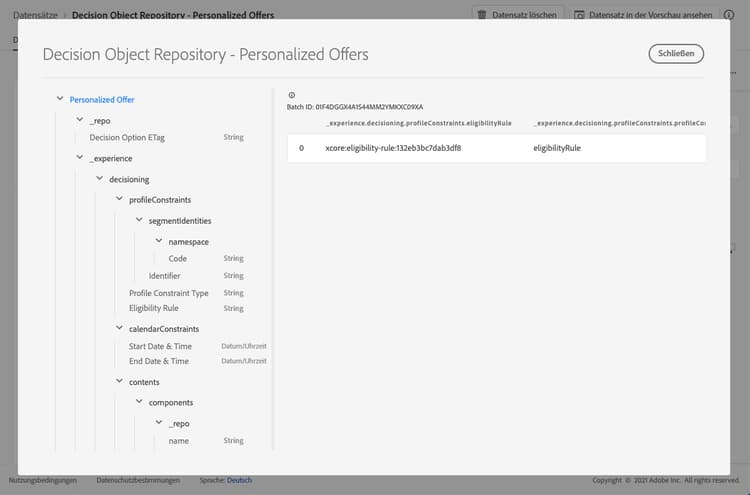750x495 pixels.
Task: Open the Datensätze breadcrumb link
Action: coord(35,15)
